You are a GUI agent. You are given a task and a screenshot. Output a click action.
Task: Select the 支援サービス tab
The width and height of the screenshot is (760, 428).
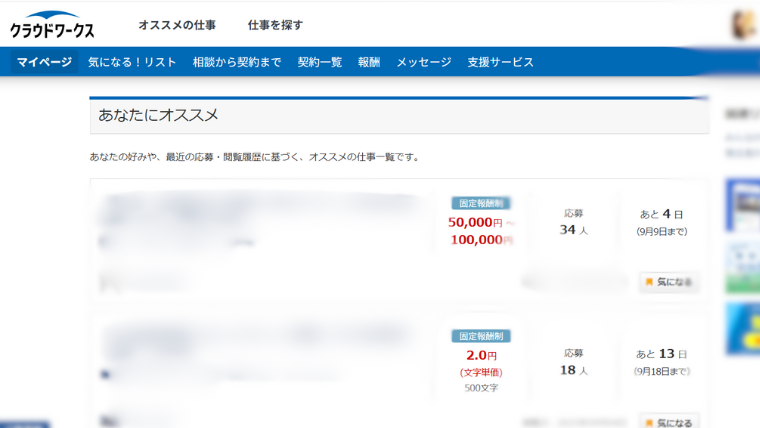[500, 62]
